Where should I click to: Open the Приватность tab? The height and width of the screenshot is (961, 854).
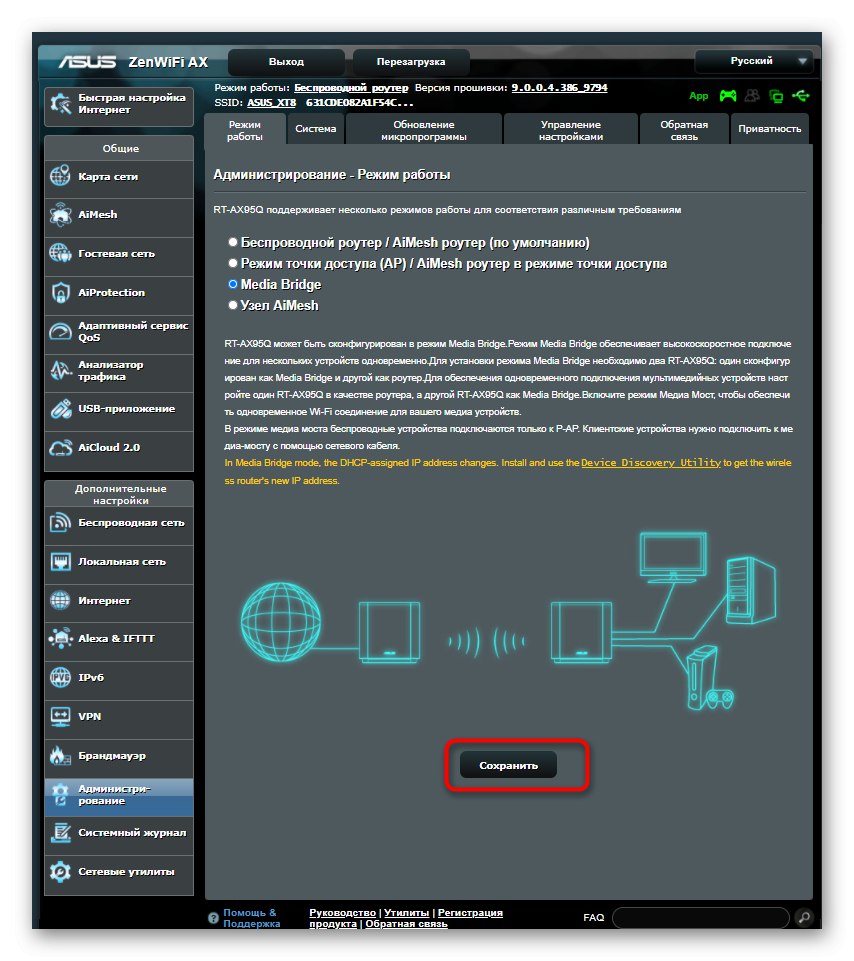tap(769, 129)
